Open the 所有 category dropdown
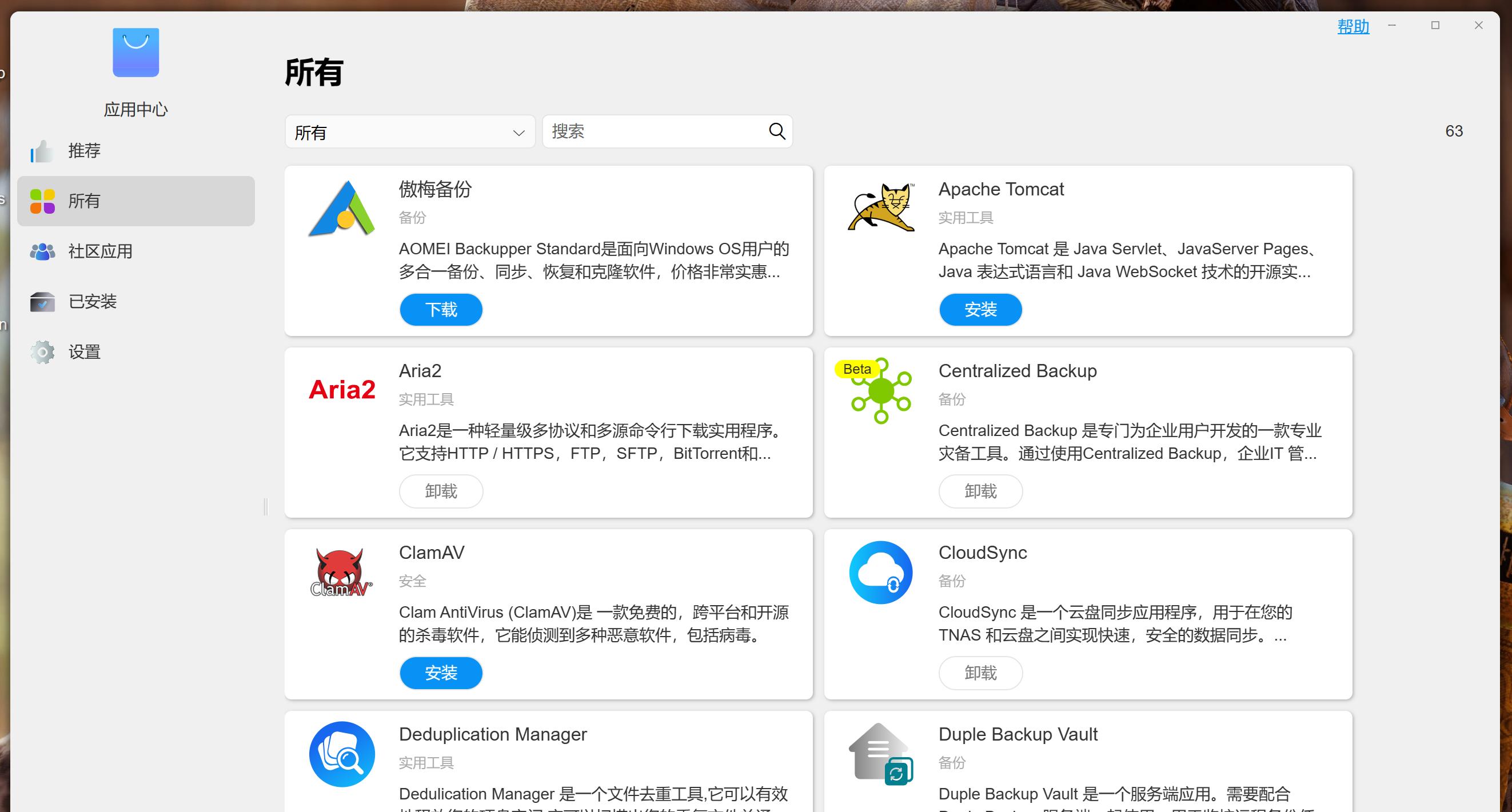 tap(410, 132)
